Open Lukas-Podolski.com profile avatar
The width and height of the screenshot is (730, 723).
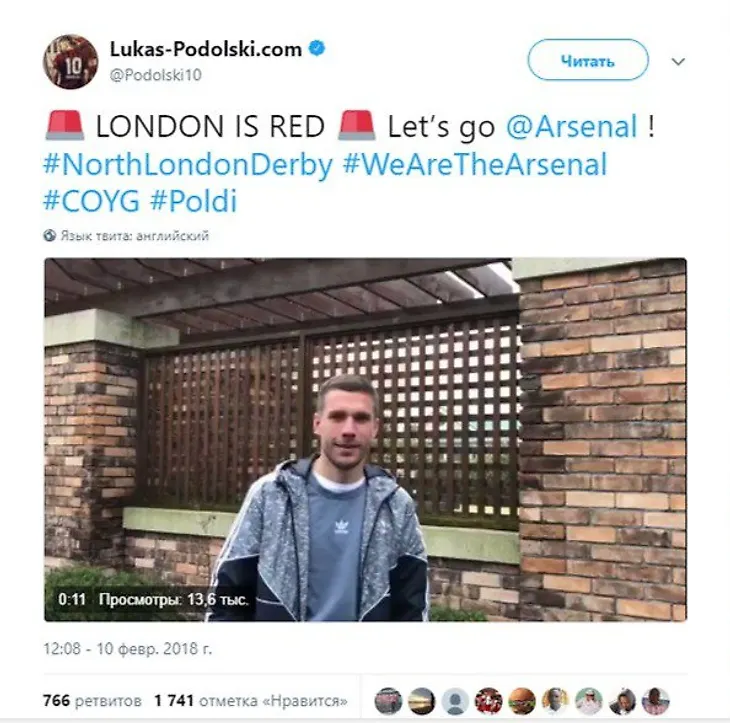(71, 61)
